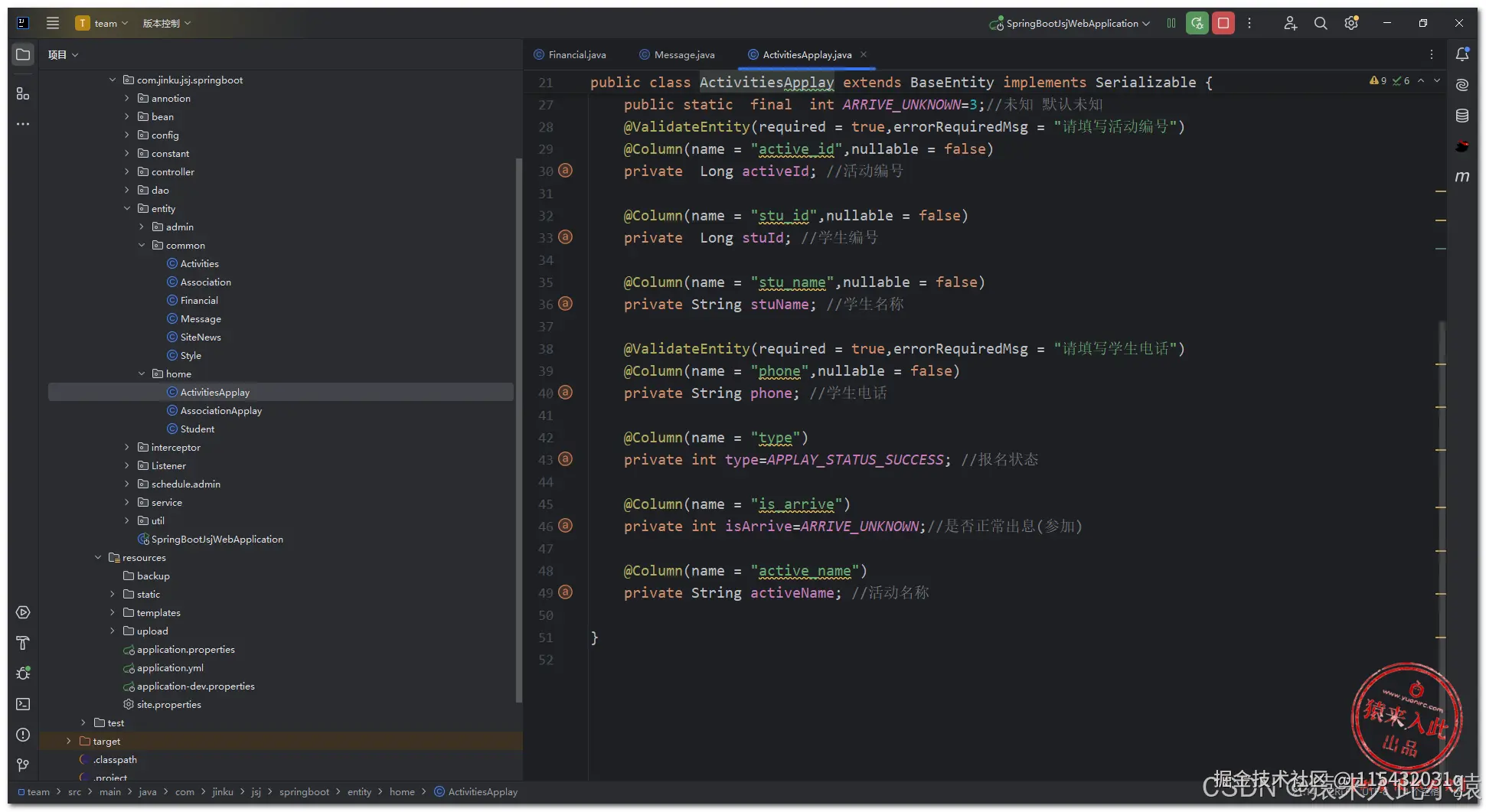Switch to Message.java tab
1486x812 pixels.
(x=678, y=54)
